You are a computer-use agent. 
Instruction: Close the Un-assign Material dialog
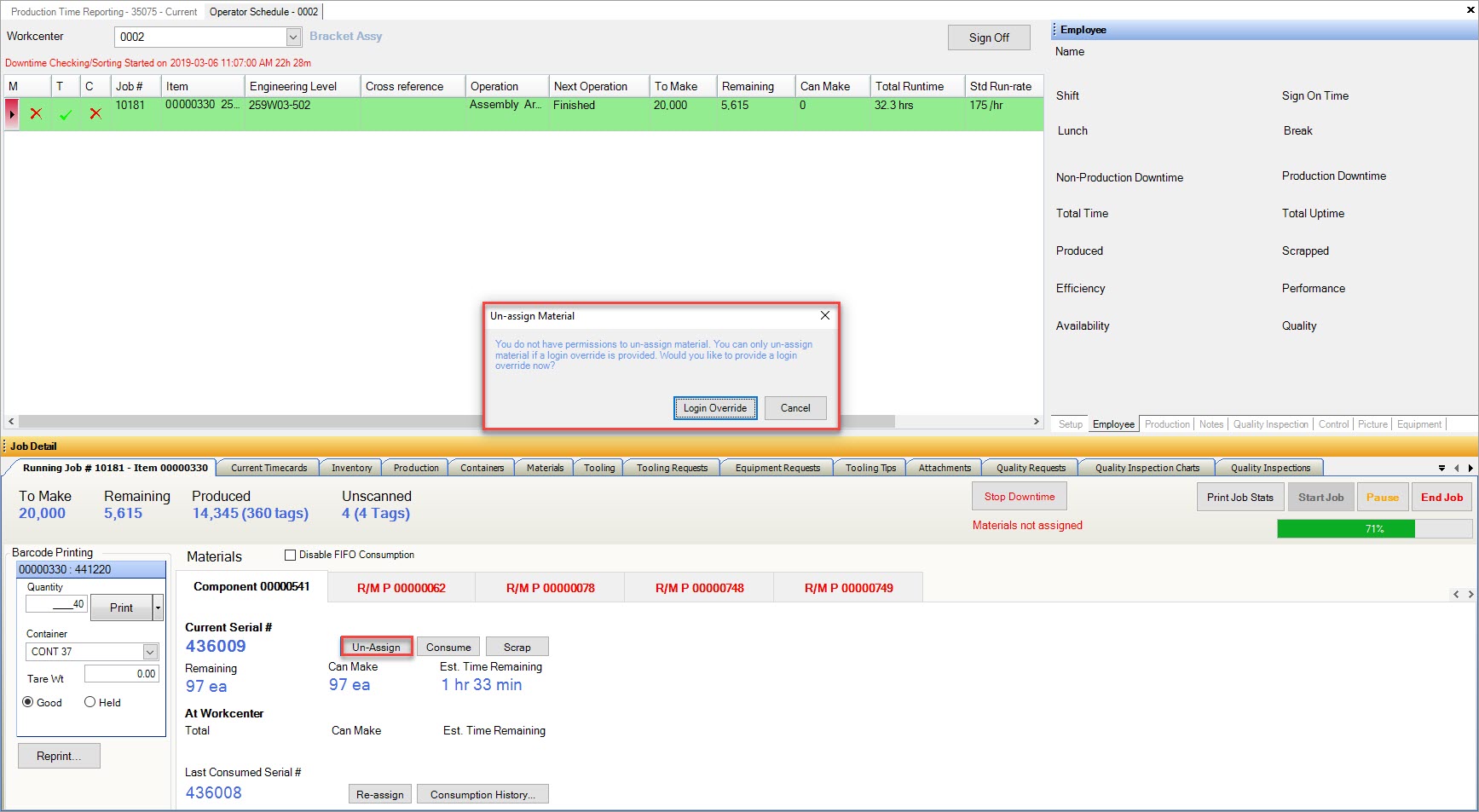824,315
